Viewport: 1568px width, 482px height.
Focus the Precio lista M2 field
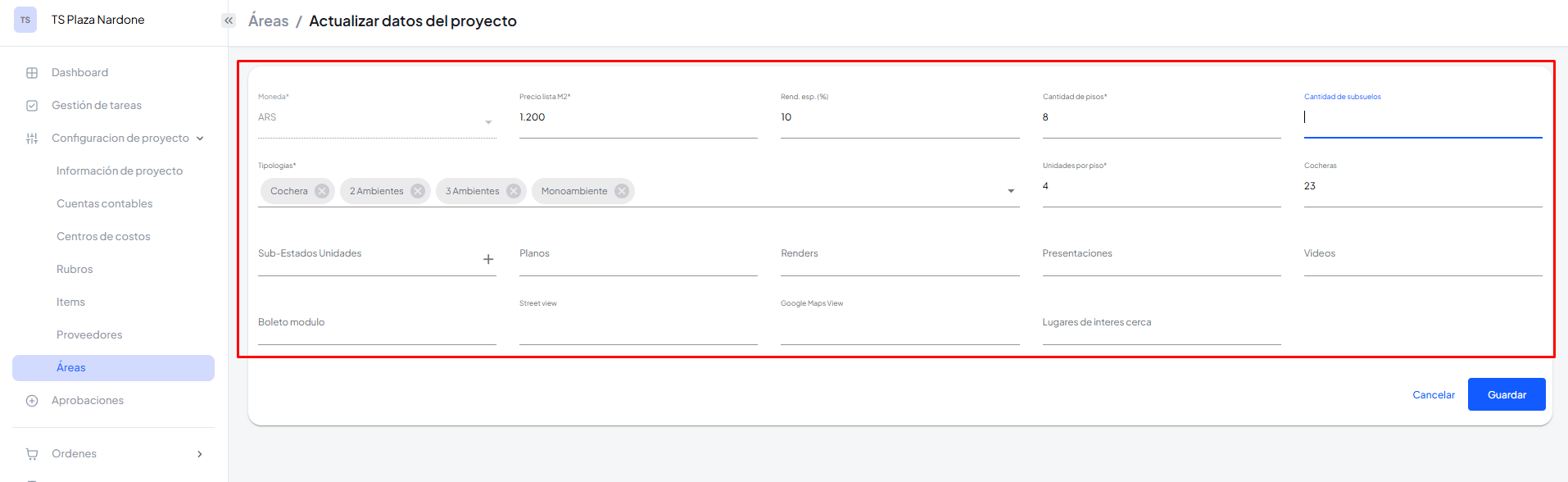pos(637,118)
